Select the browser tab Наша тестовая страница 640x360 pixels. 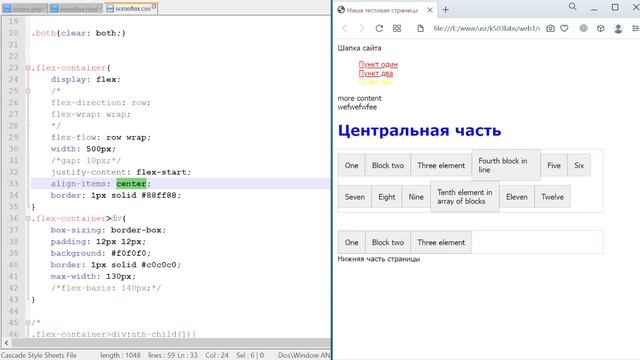382,10
